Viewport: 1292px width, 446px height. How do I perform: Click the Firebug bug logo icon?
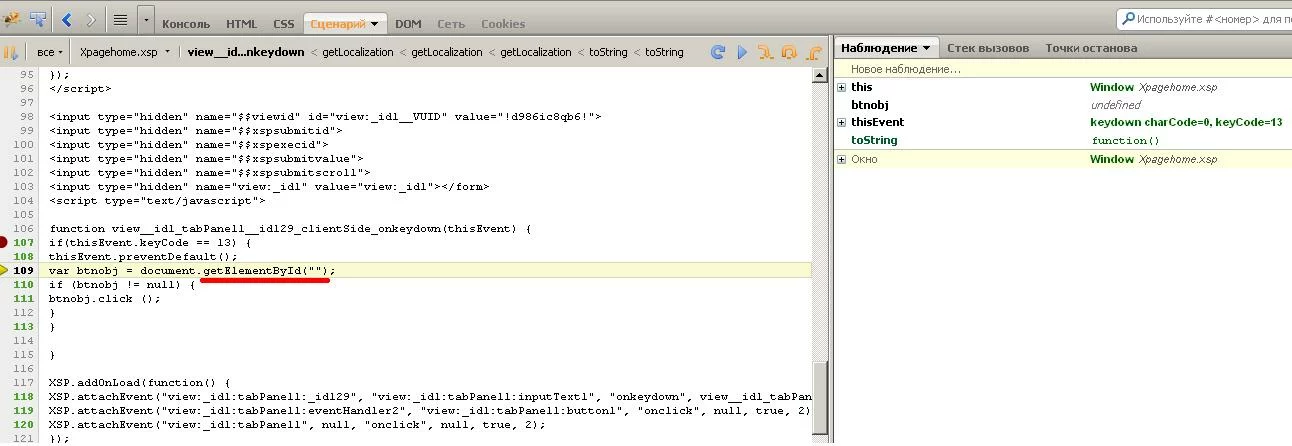(x=13, y=19)
